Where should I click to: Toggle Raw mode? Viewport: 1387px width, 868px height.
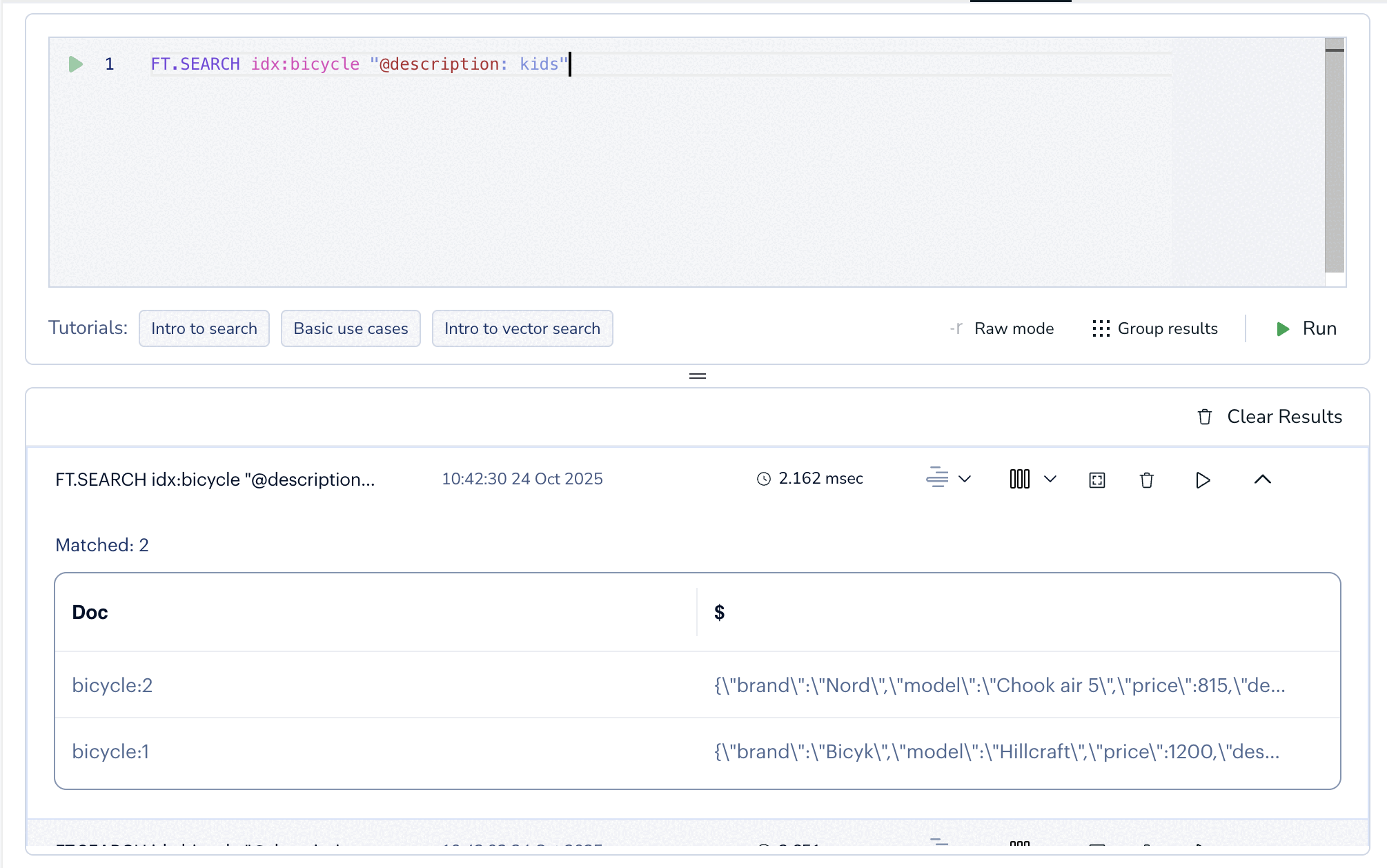pyautogui.click(x=1003, y=328)
